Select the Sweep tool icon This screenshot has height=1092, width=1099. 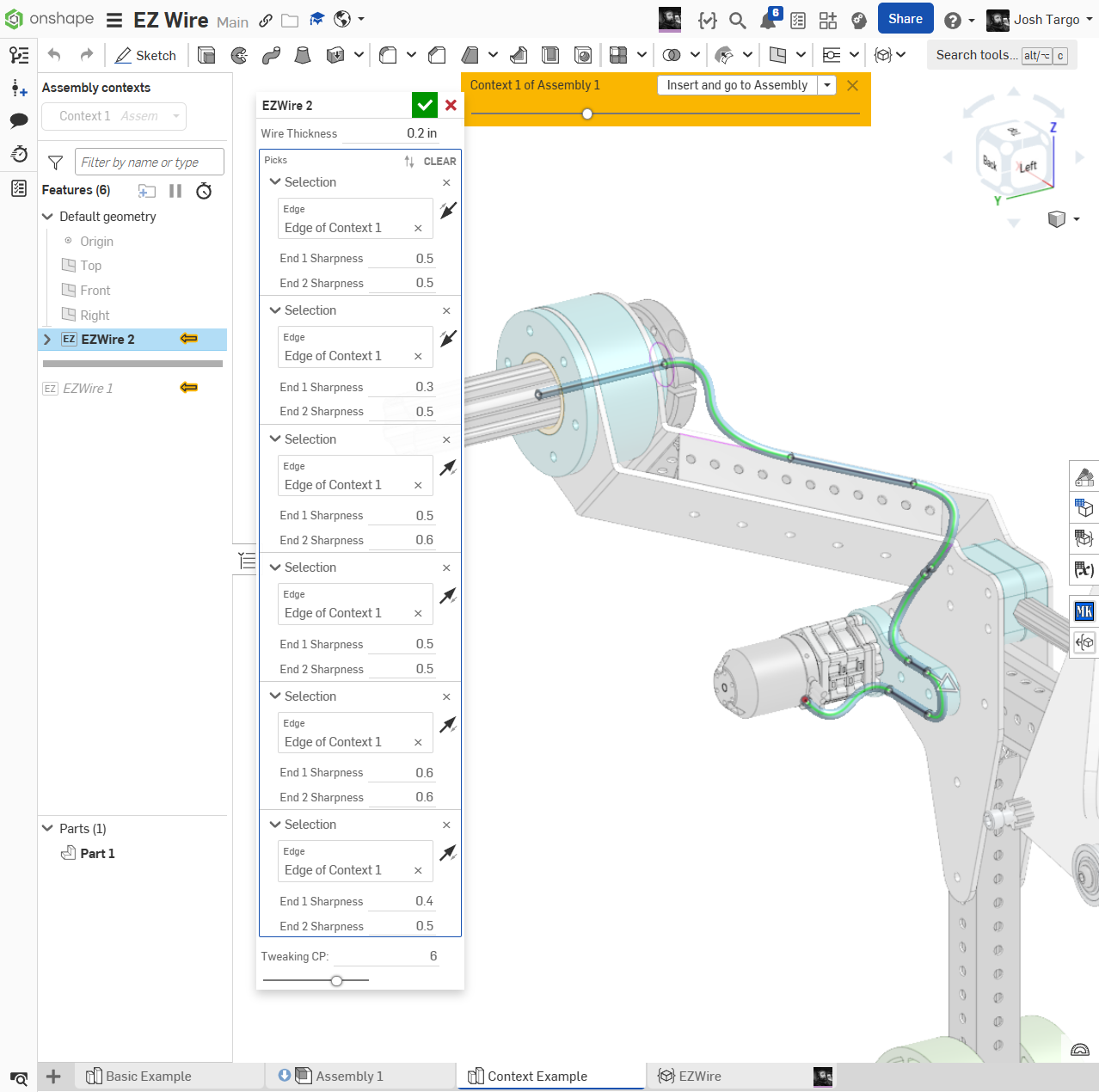pos(271,55)
